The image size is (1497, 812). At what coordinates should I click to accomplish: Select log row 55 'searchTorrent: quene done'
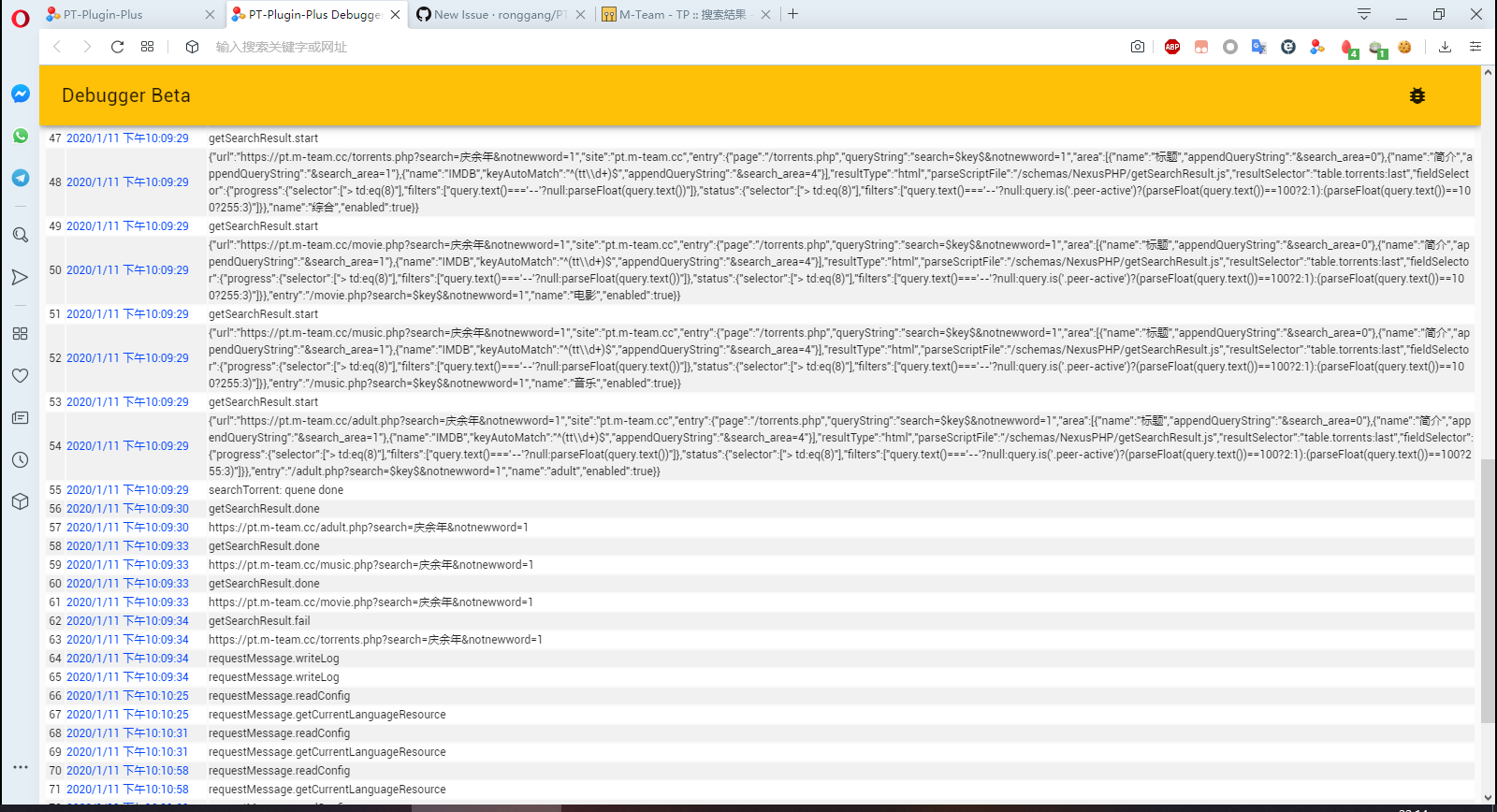click(x=761, y=490)
